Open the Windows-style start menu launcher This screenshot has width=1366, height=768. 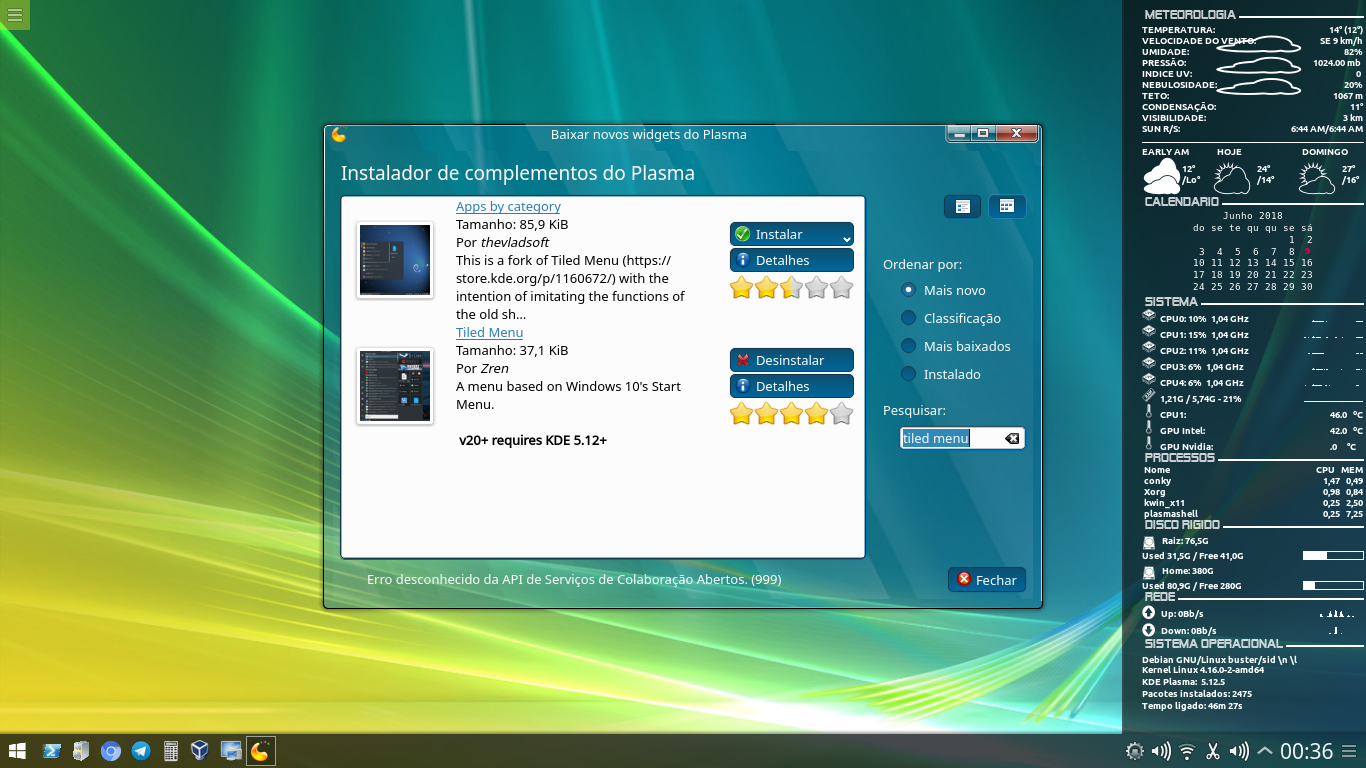pos(17,750)
